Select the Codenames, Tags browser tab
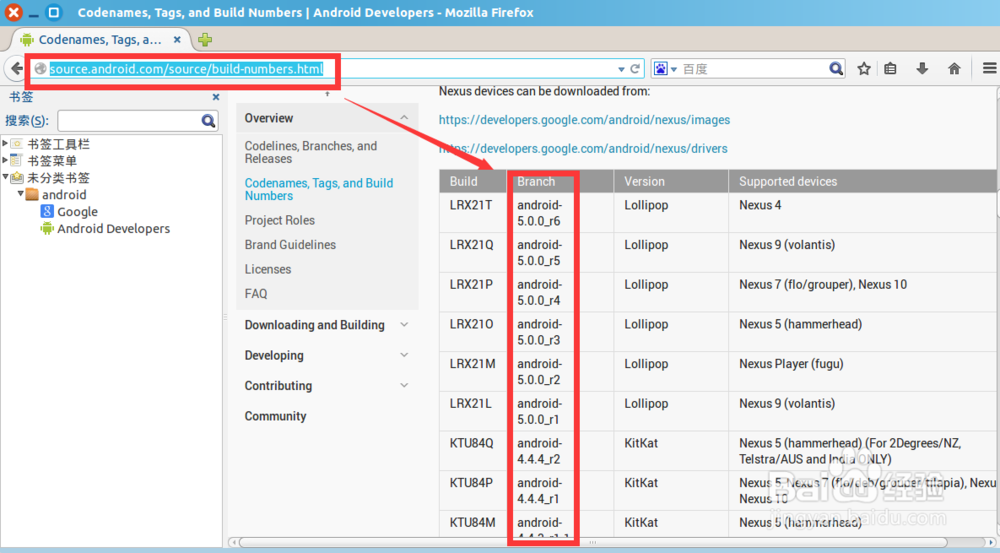Viewport: 1000px width, 553px height. (101, 40)
